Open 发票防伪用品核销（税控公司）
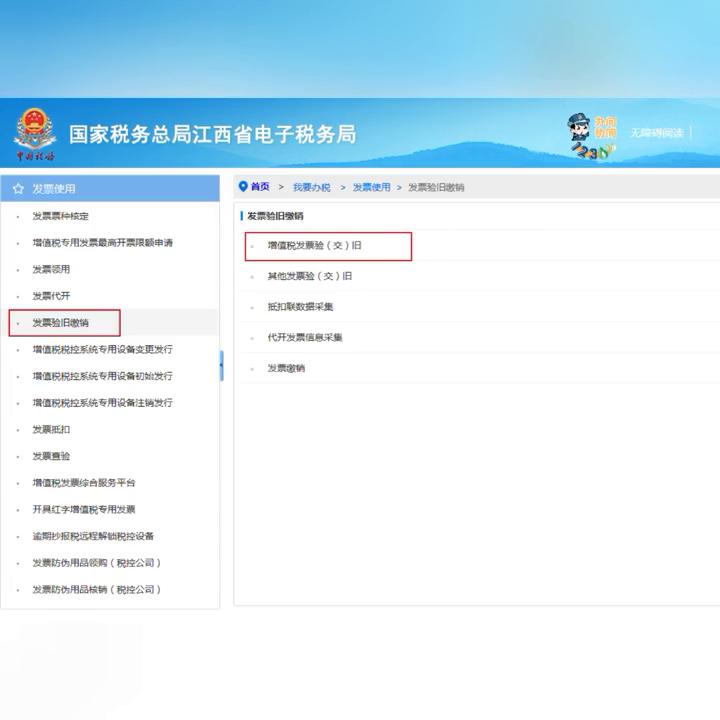The width and height of the screenshot is (720, 720). pos(96,590)
